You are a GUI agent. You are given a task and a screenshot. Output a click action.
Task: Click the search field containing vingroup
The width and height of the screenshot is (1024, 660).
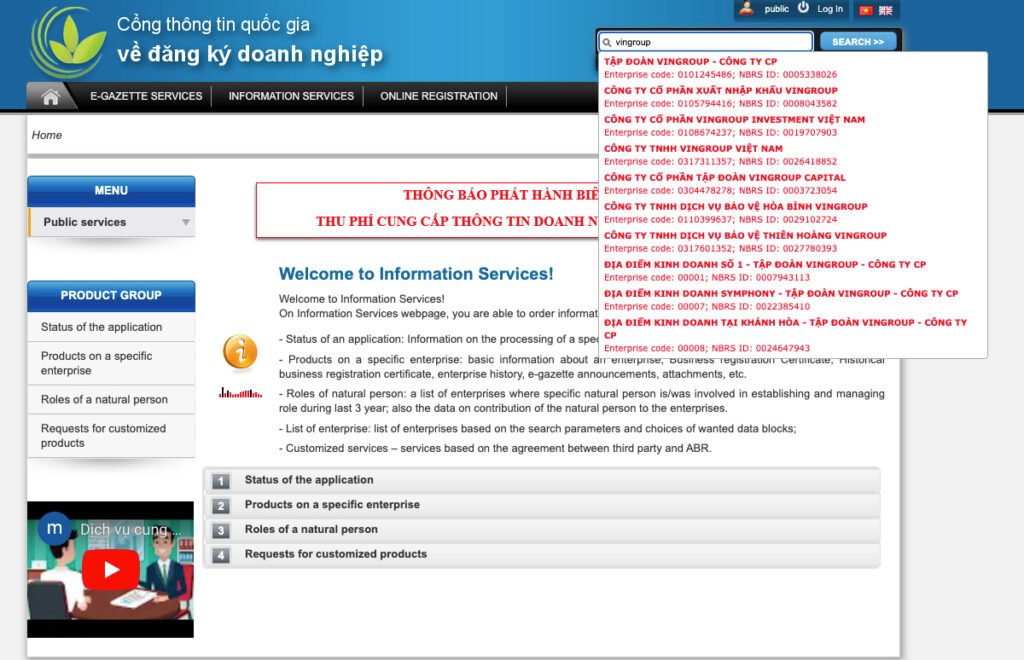pos(710,42)
